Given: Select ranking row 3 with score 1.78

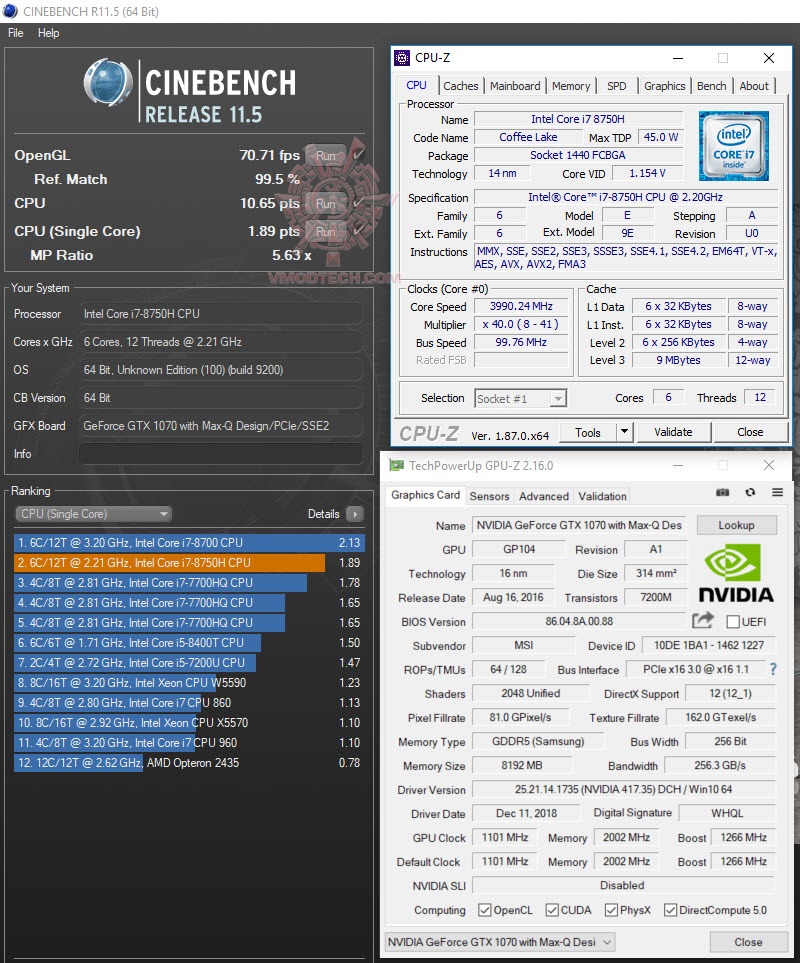Looking at the screenshot, I should [x=189, y=583].
